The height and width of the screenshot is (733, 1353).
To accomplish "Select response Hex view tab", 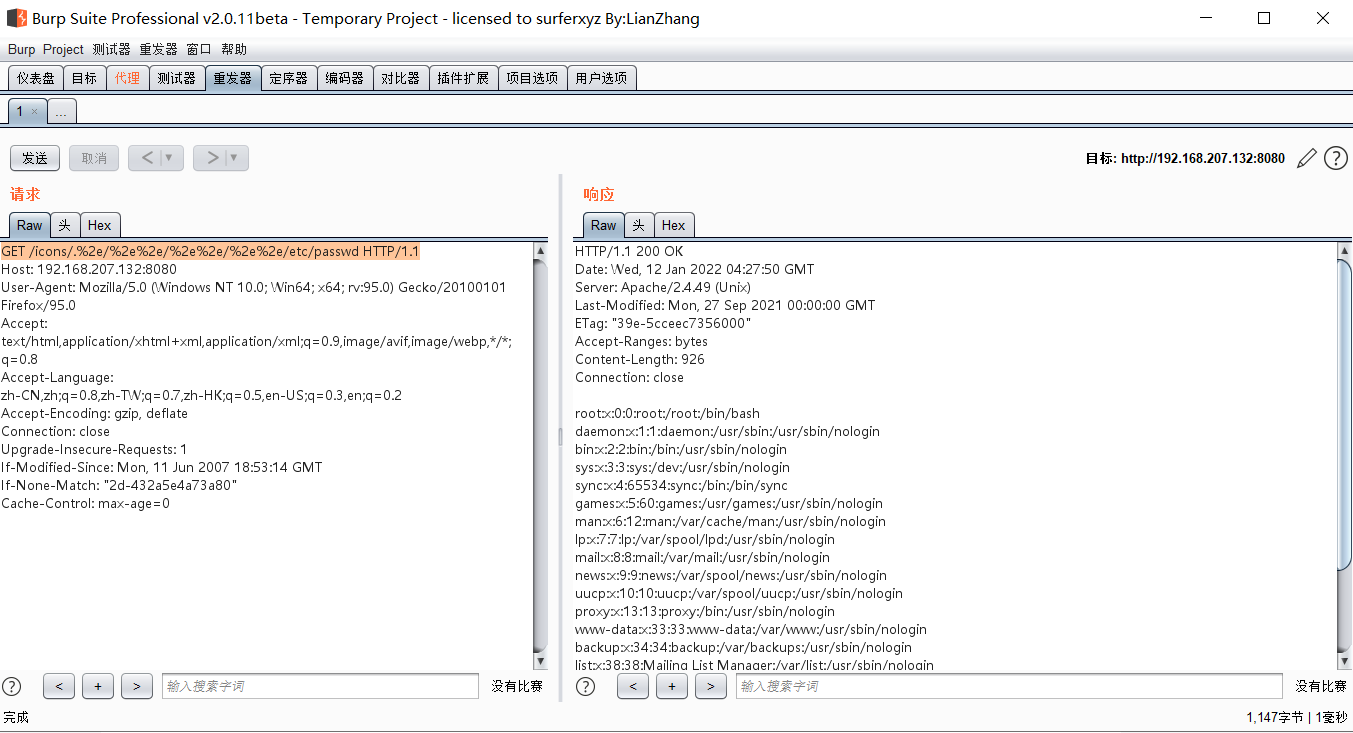I will [674, 225].
